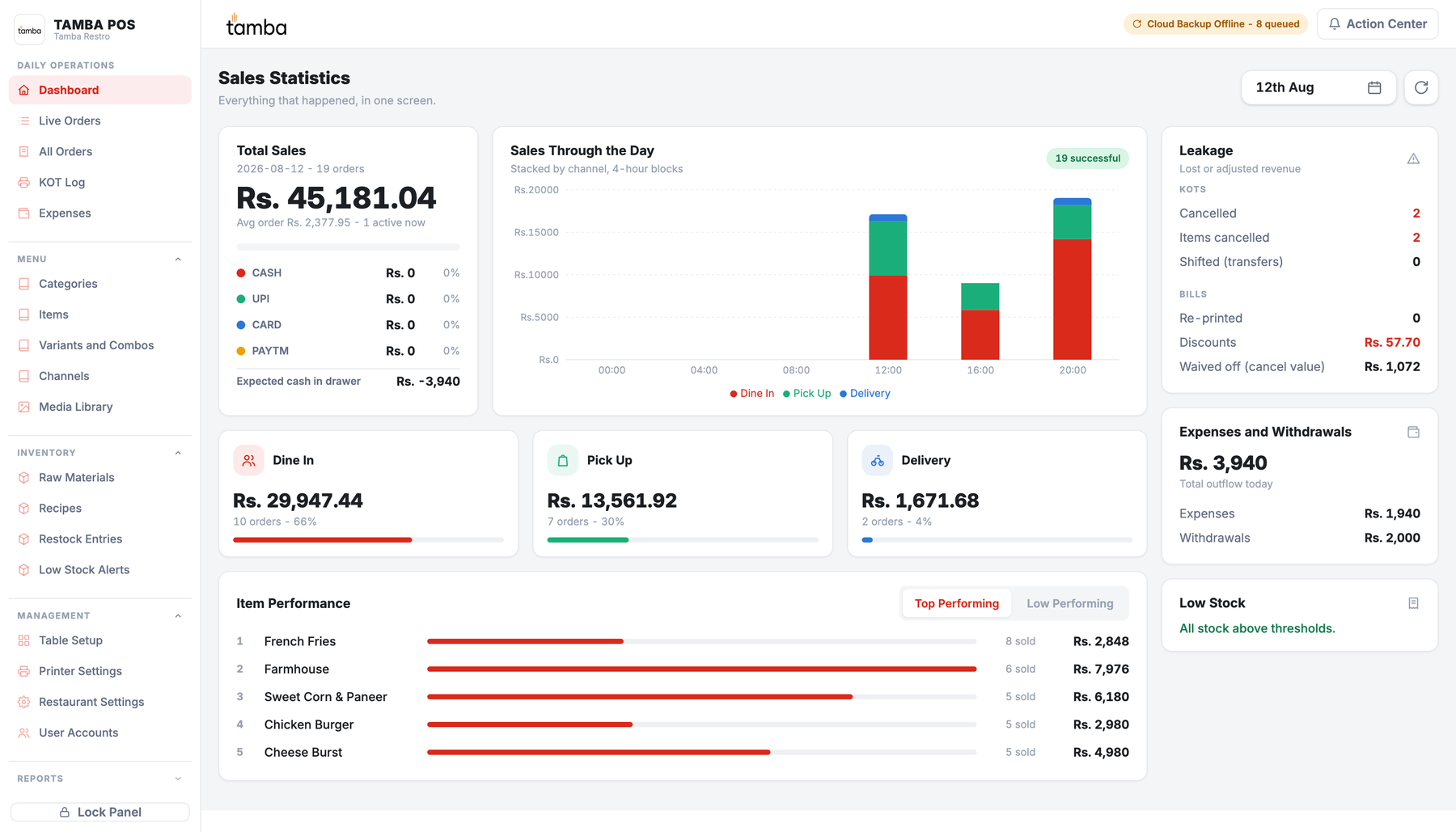The image size is (1456, 832).
Task: Toggle Dine In legend in chart
Action: (752, 394)
